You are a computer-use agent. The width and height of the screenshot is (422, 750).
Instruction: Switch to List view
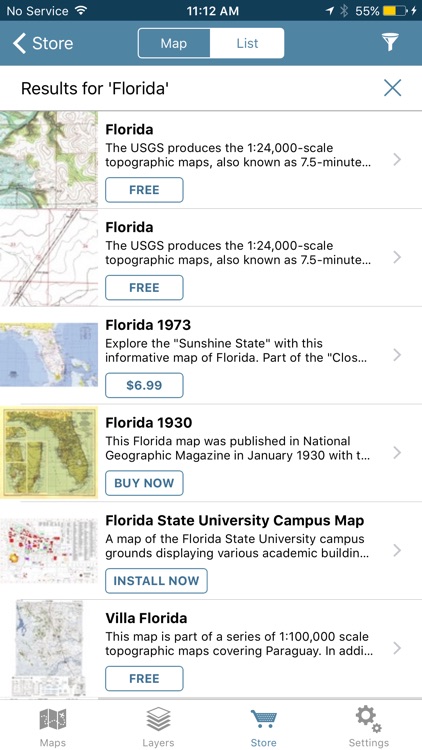[x=247, y=44]
